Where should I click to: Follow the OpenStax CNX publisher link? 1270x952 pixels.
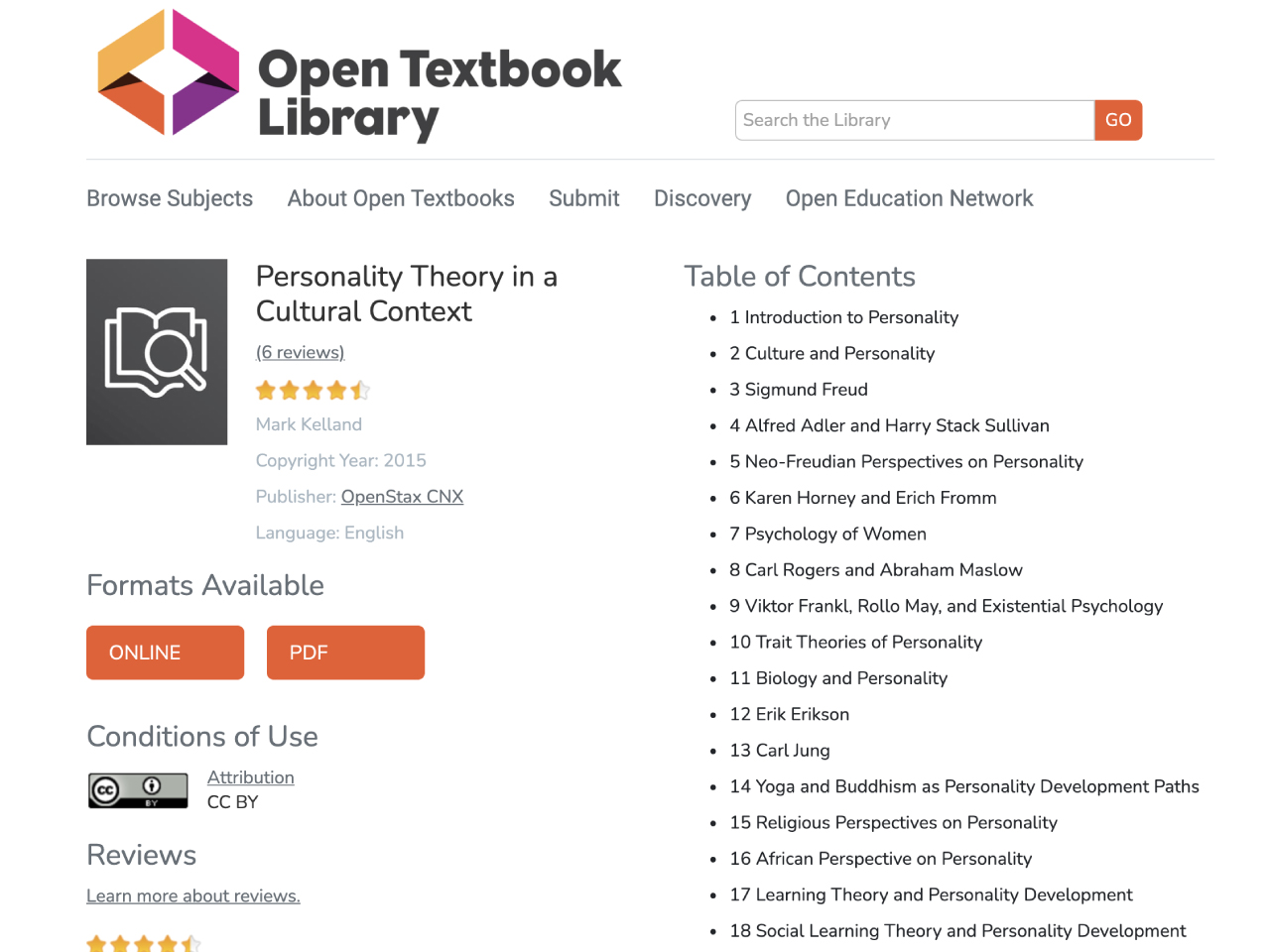pyautogui.click(x=402, y=497)
